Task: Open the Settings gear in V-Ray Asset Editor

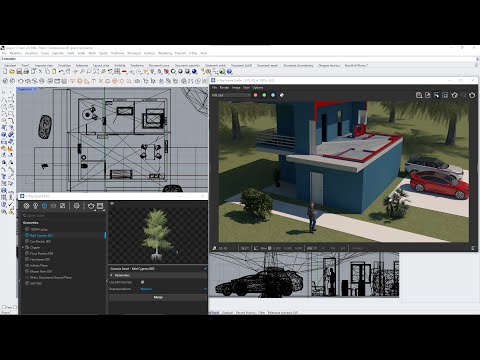Action: [77, 206]
